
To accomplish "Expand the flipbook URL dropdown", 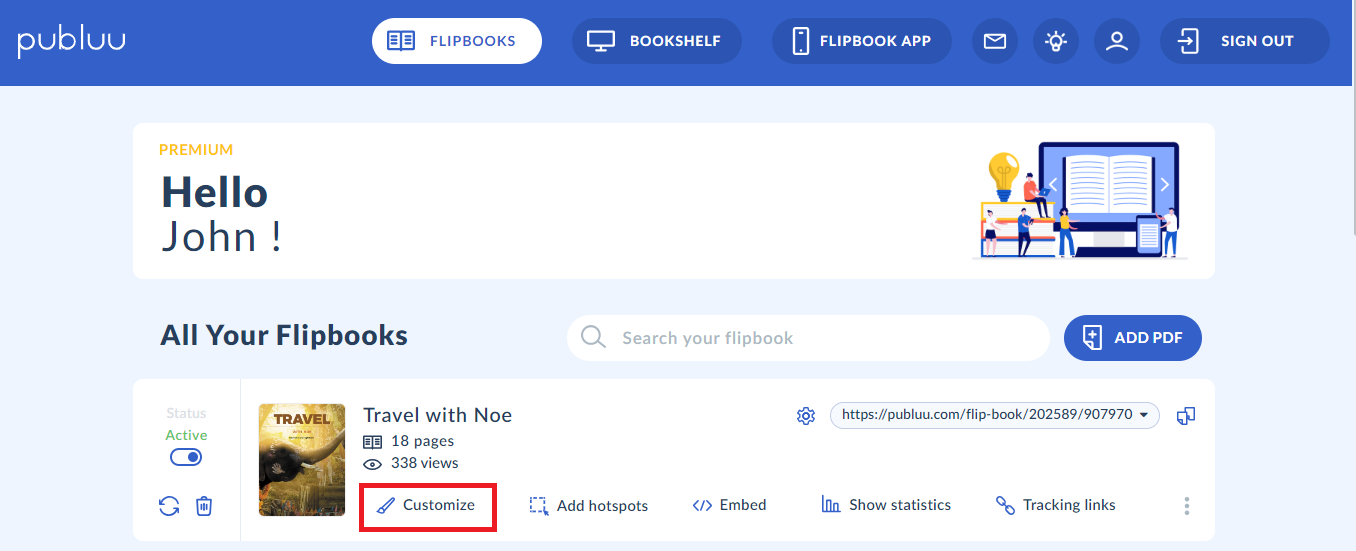I will 1143,415.
